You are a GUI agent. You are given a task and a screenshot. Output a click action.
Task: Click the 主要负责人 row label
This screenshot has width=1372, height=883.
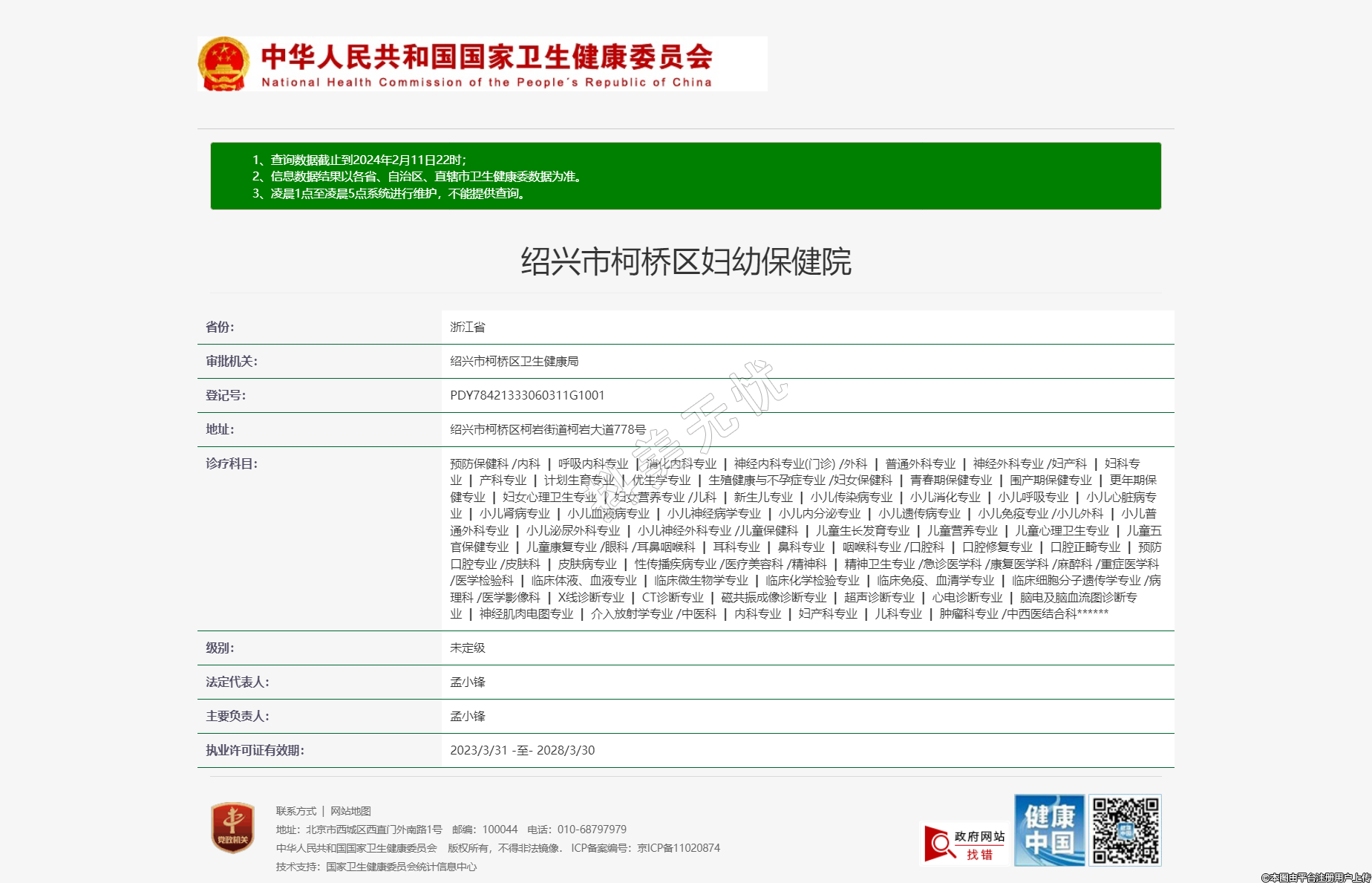point(237,716)
